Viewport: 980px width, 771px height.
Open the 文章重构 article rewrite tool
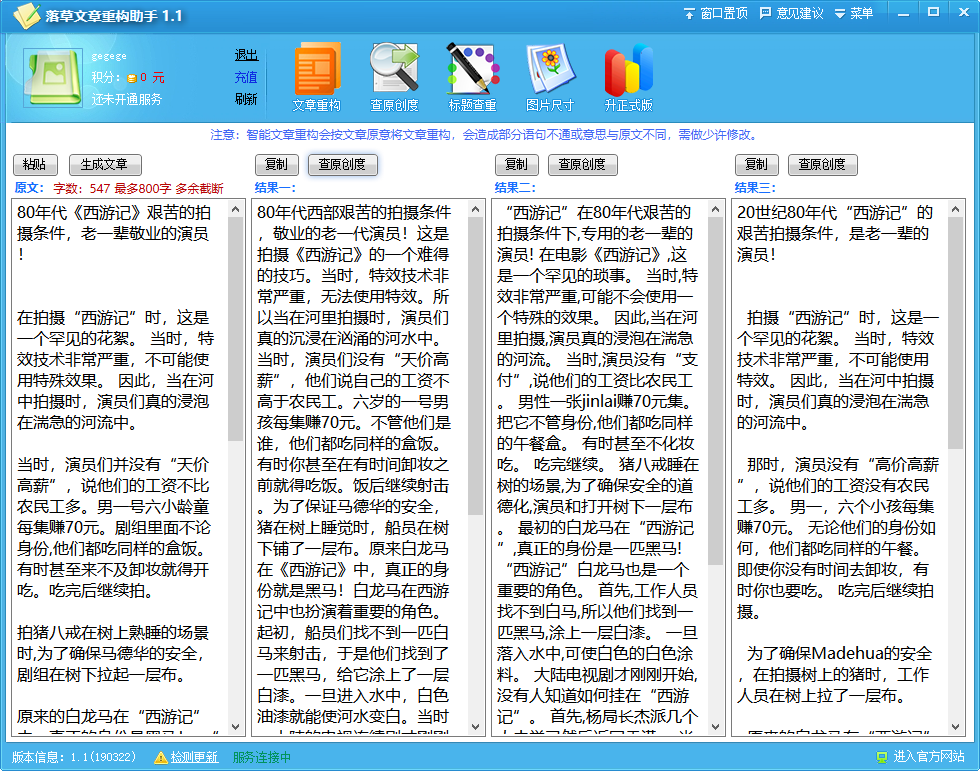317,76
